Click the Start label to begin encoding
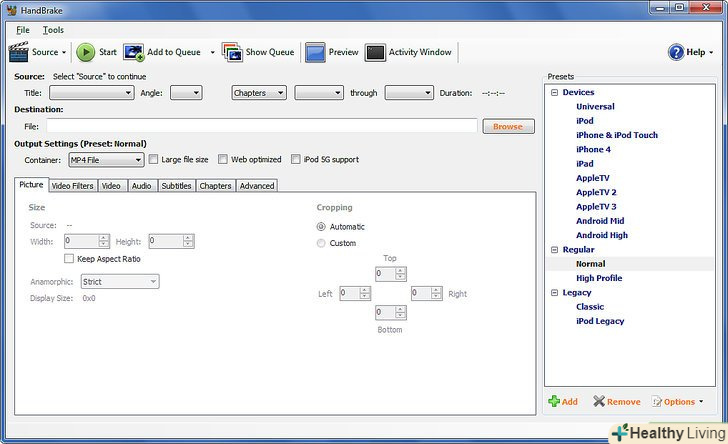The height and width of the screenshot is (444, 728). pos(108,52)
